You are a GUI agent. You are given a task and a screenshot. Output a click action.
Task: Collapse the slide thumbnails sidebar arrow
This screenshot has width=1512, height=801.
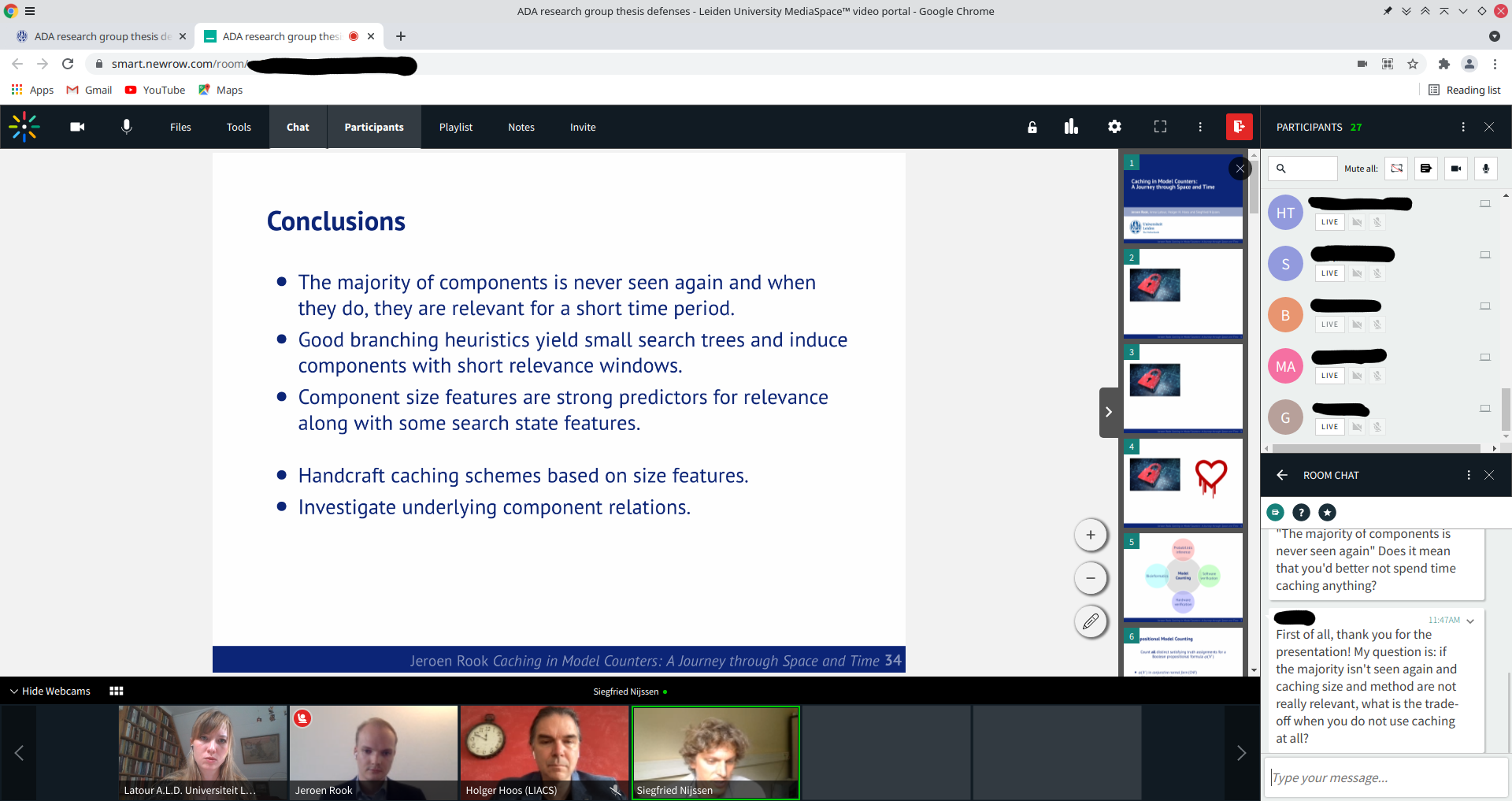click(1108, 412)
